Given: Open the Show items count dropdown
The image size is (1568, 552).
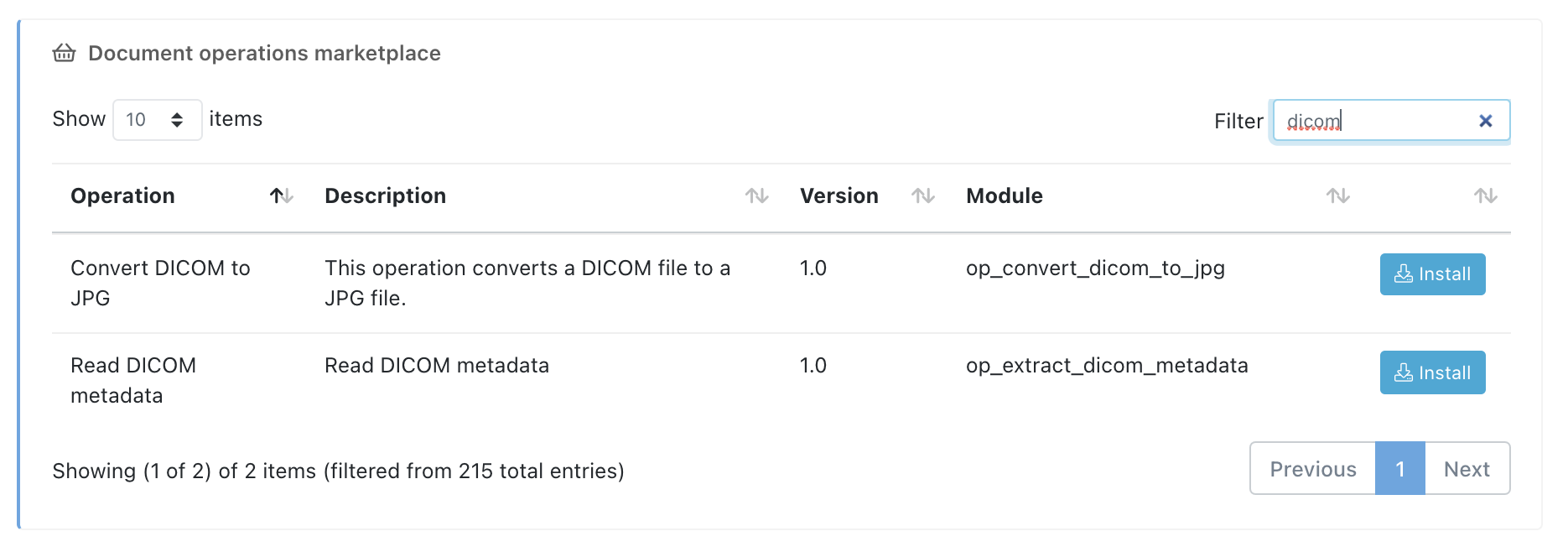Looking at the screenshot, I should pos(158,120).
